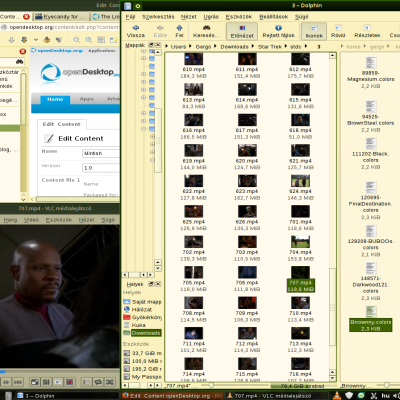Image resolution: width=400 pixels, height=400 pixels.
Task: Toggle Rejtett fájlok hidden files
Action: pyautogui.click(x=278, y=31)
